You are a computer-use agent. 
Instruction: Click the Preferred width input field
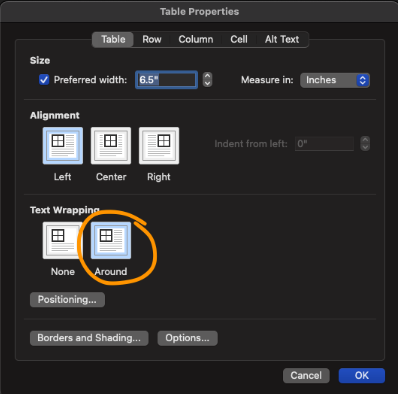166,80
